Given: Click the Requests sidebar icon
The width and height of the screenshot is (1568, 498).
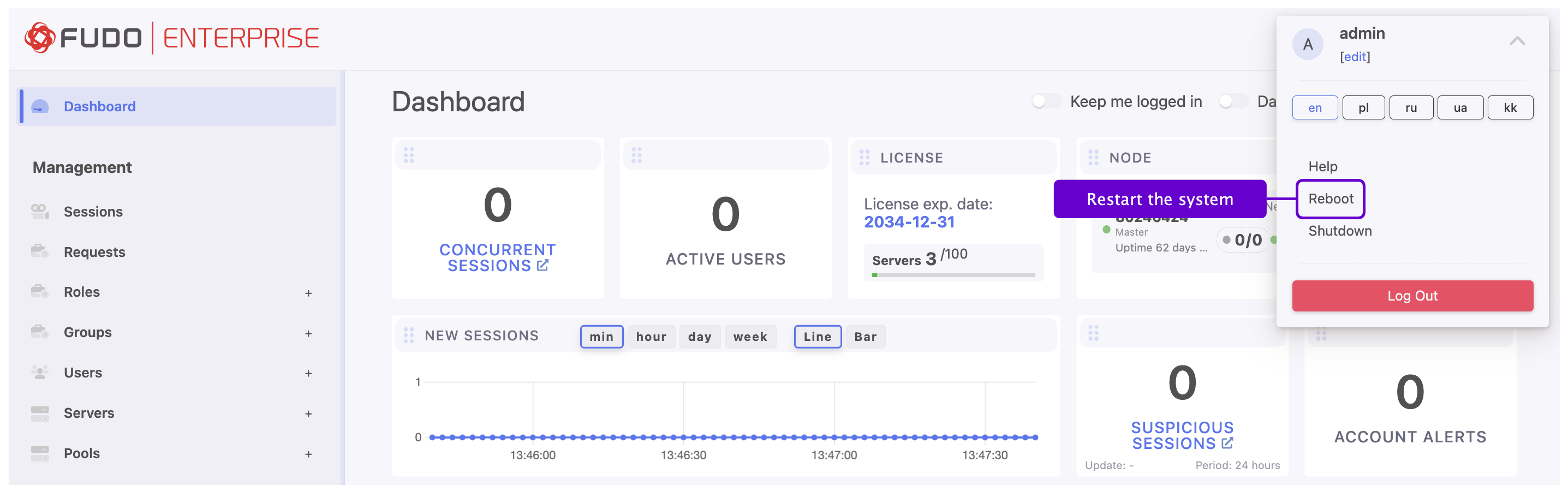Looking at the screenshot, I should tap(39, 252).
